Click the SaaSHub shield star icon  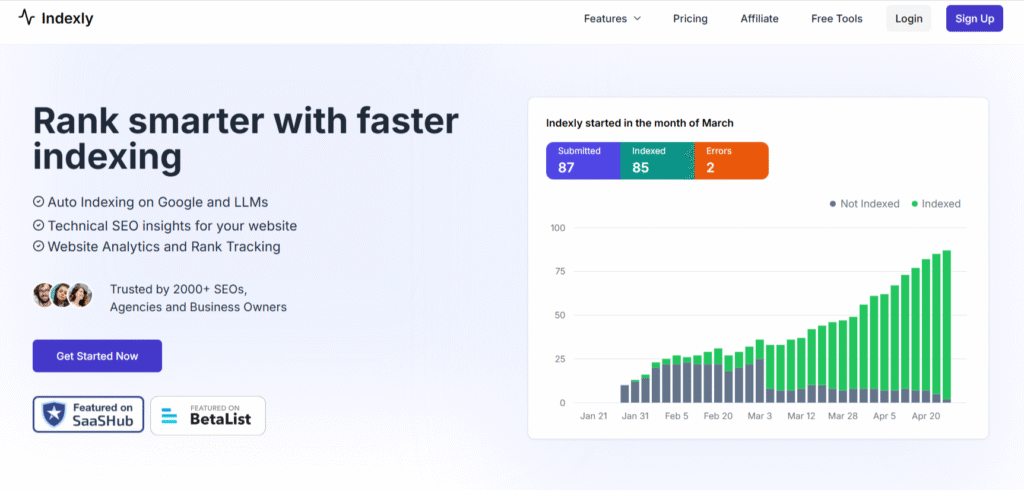[52, 415]
